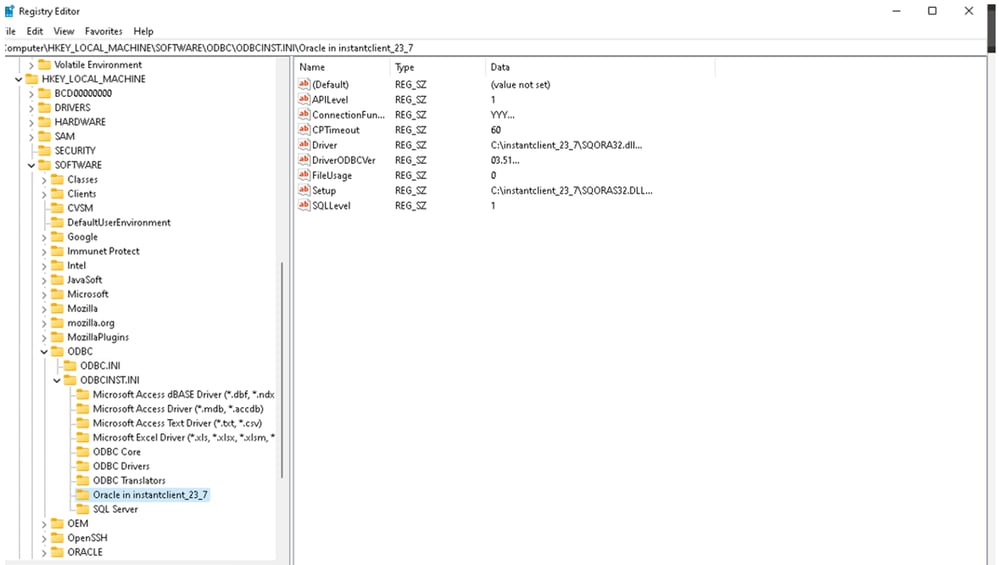Expand the DRIVERS key

[x=31, y=108]
